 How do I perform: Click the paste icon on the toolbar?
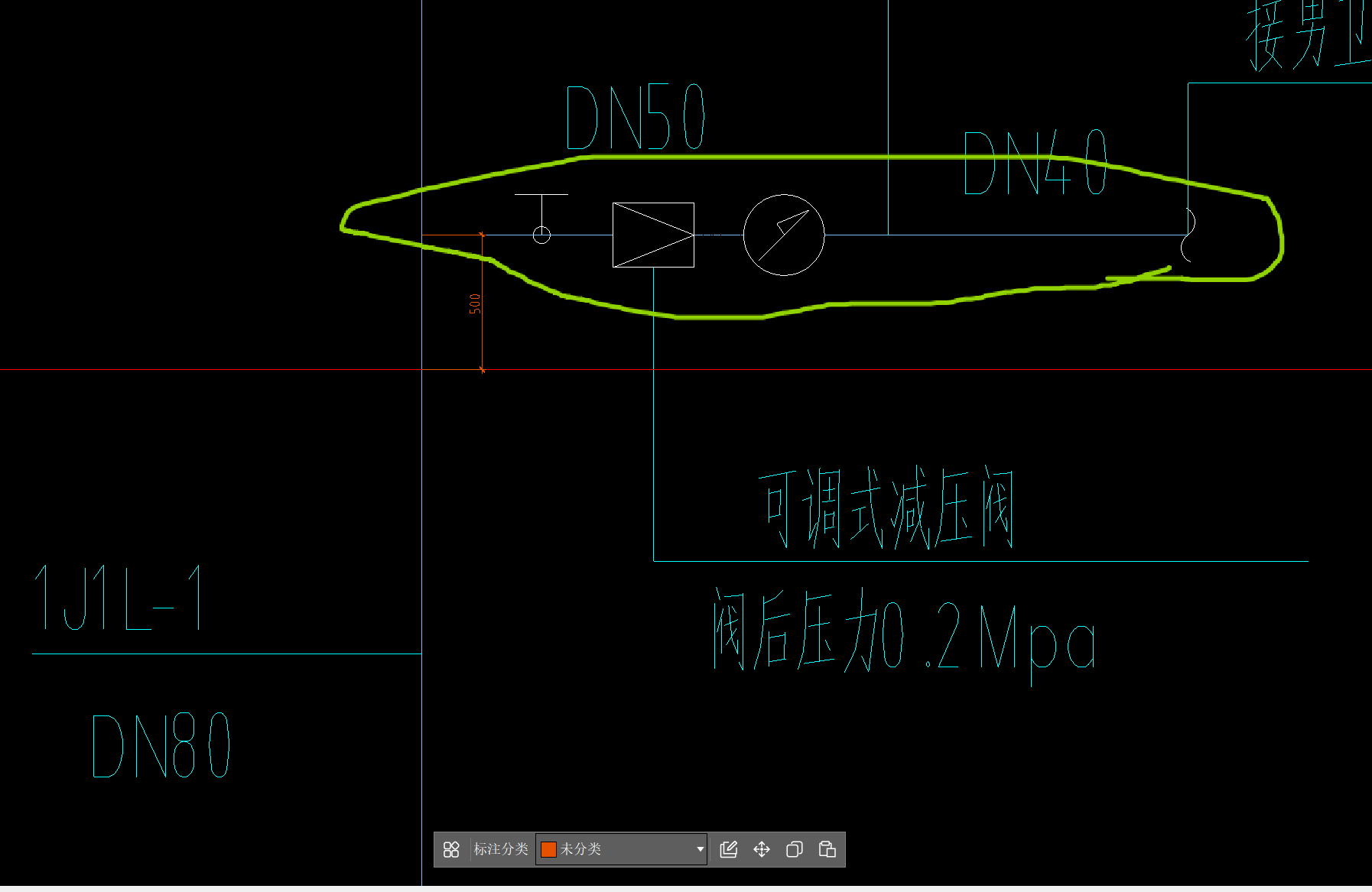click(827, 849)
